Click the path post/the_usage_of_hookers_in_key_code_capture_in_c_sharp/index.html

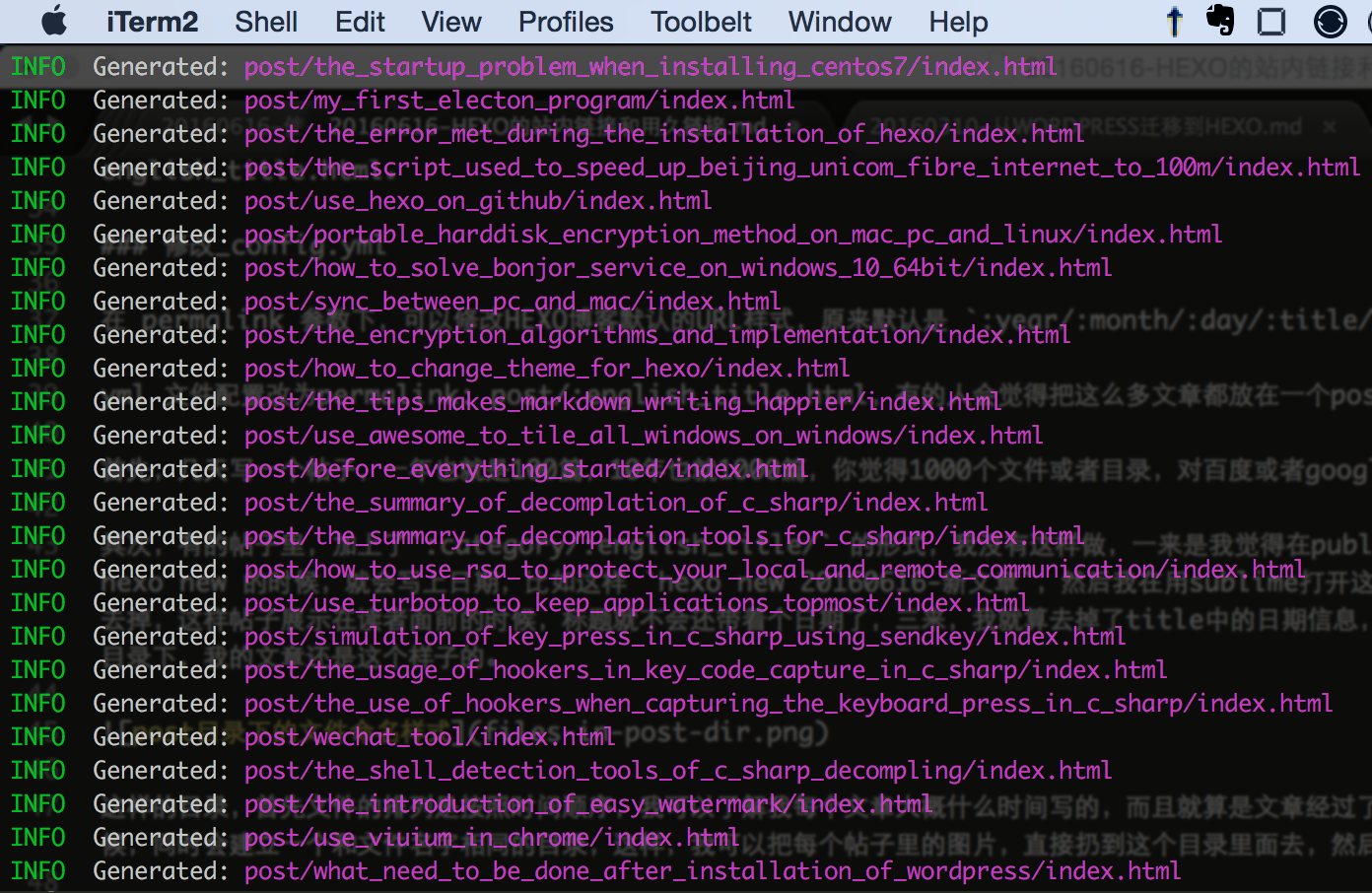[706, 670]
